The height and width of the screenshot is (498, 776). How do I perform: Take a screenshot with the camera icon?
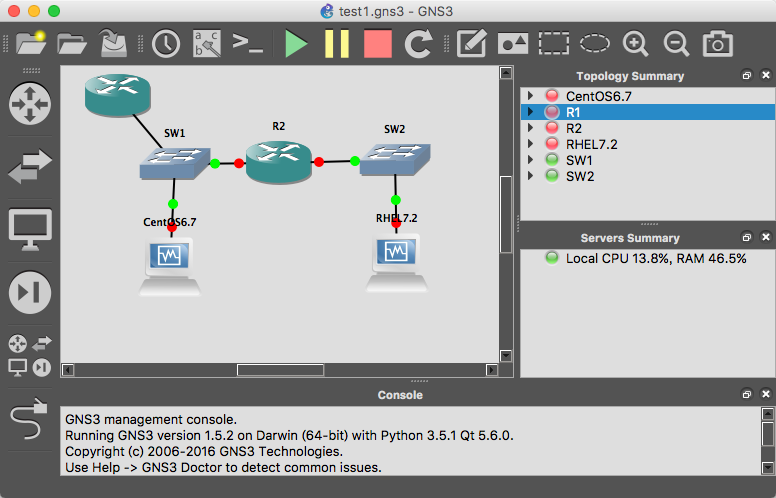[718, 44]
